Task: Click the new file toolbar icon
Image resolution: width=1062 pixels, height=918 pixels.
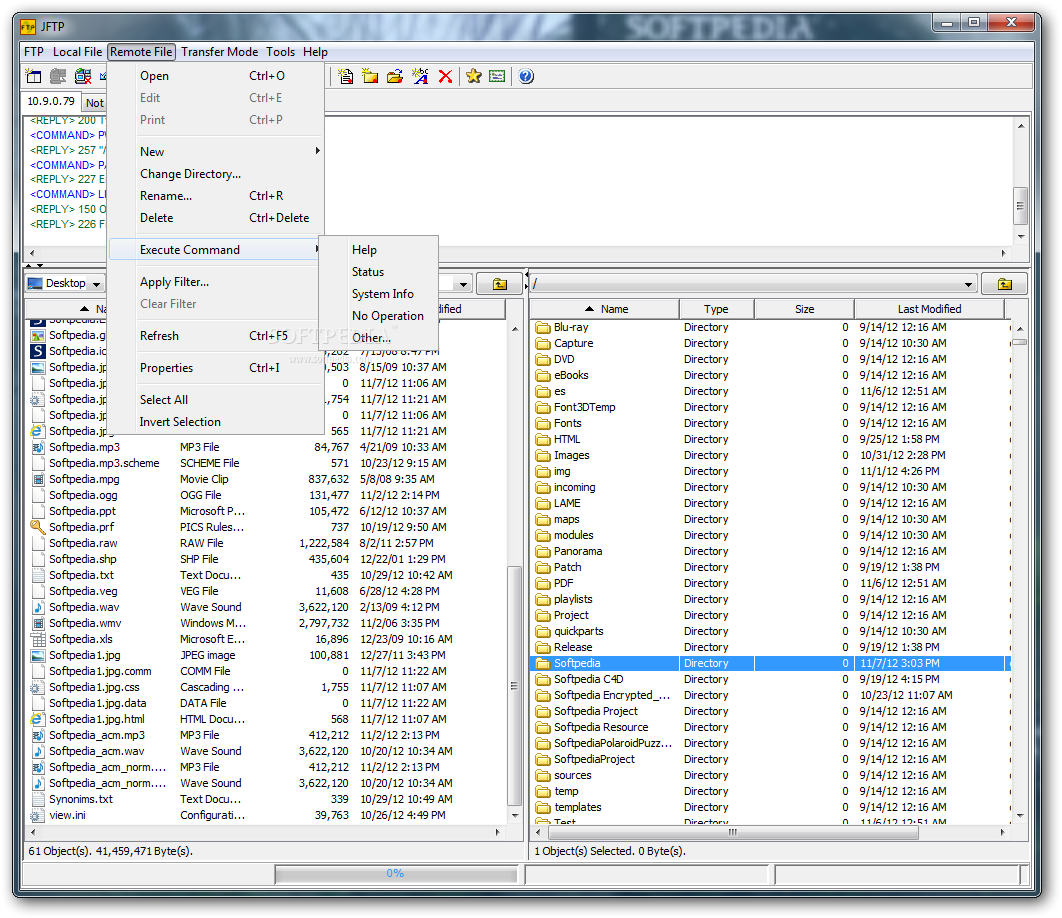Action: (x=345, y=76)
